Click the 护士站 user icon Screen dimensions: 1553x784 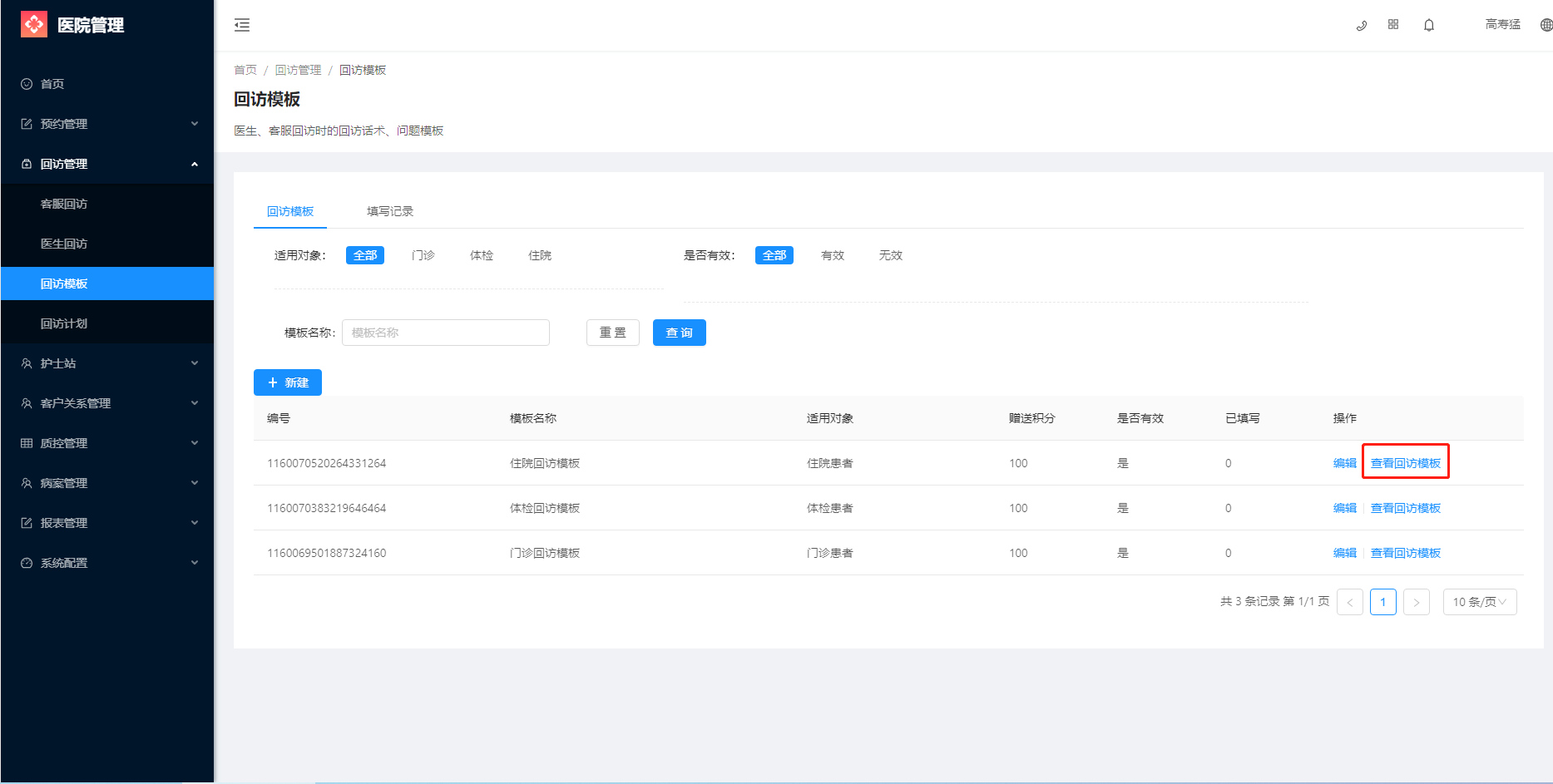[x=27, y=363]
